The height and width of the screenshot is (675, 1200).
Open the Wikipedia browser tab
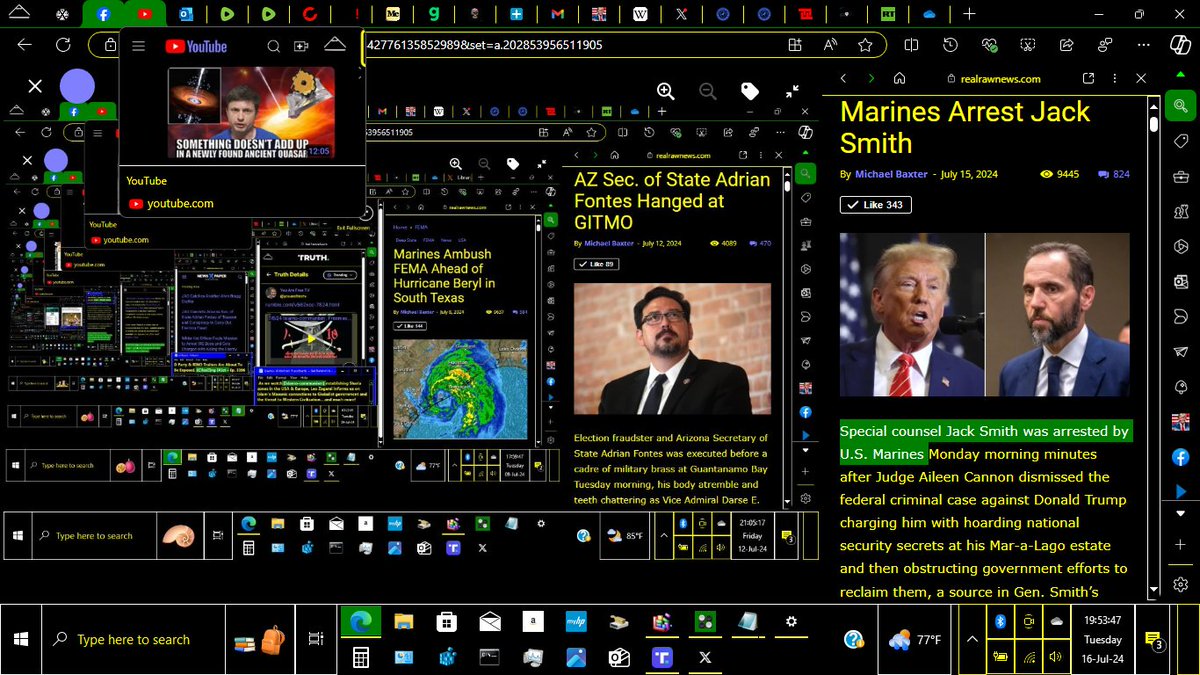click(639, 15)
